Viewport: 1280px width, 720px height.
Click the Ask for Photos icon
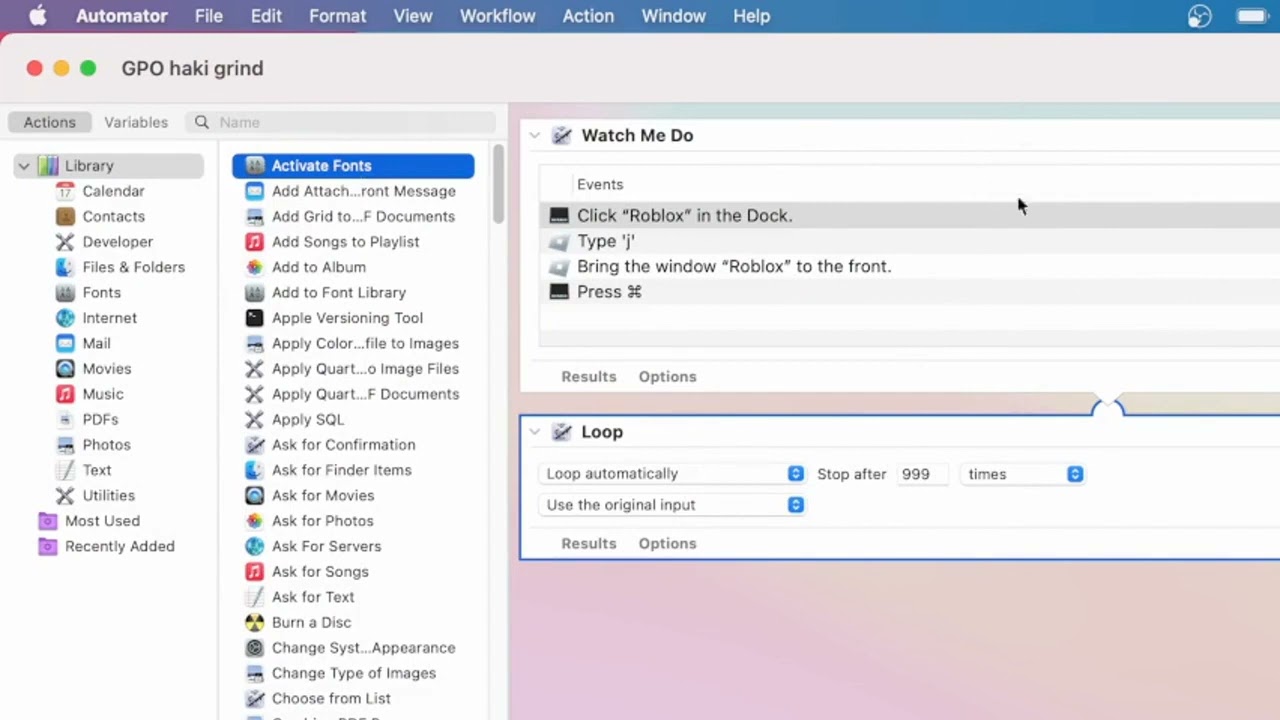pos(254,521)
